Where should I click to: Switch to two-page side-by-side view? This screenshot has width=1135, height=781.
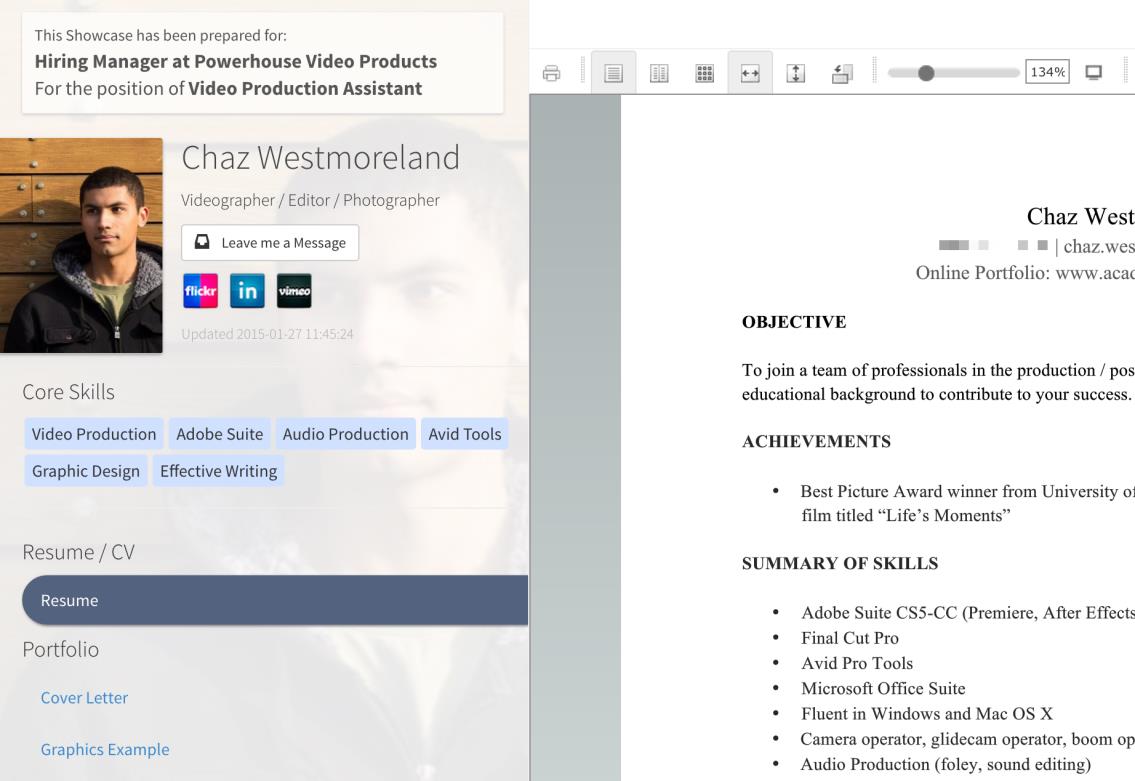pos(659,73)
